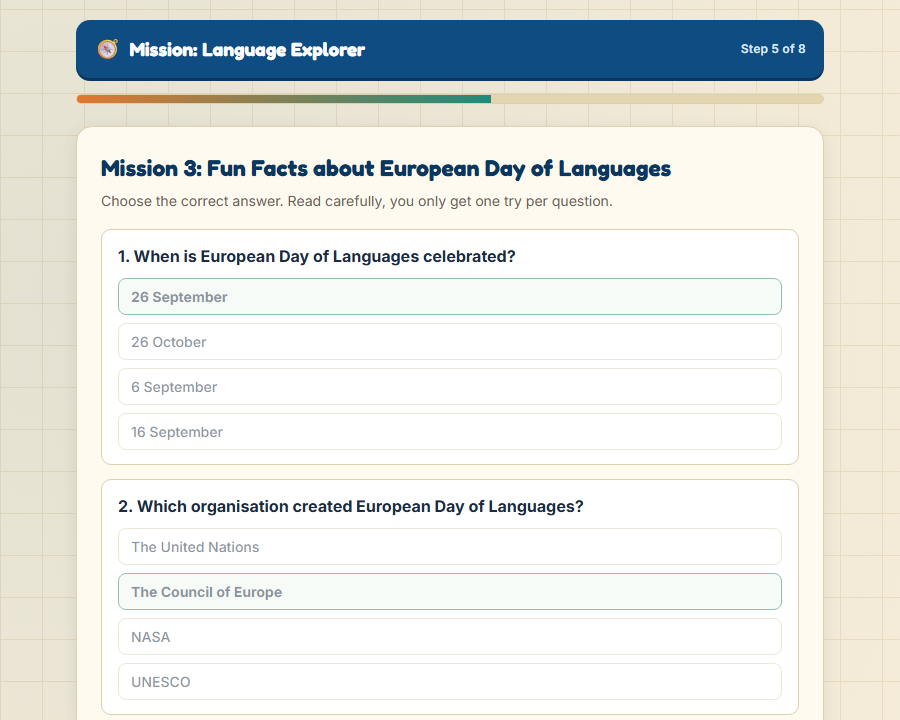Click the "Mission: Language Explorer" title
The image size is (900, 720).
pyautogui.click(x=247, y=50)
